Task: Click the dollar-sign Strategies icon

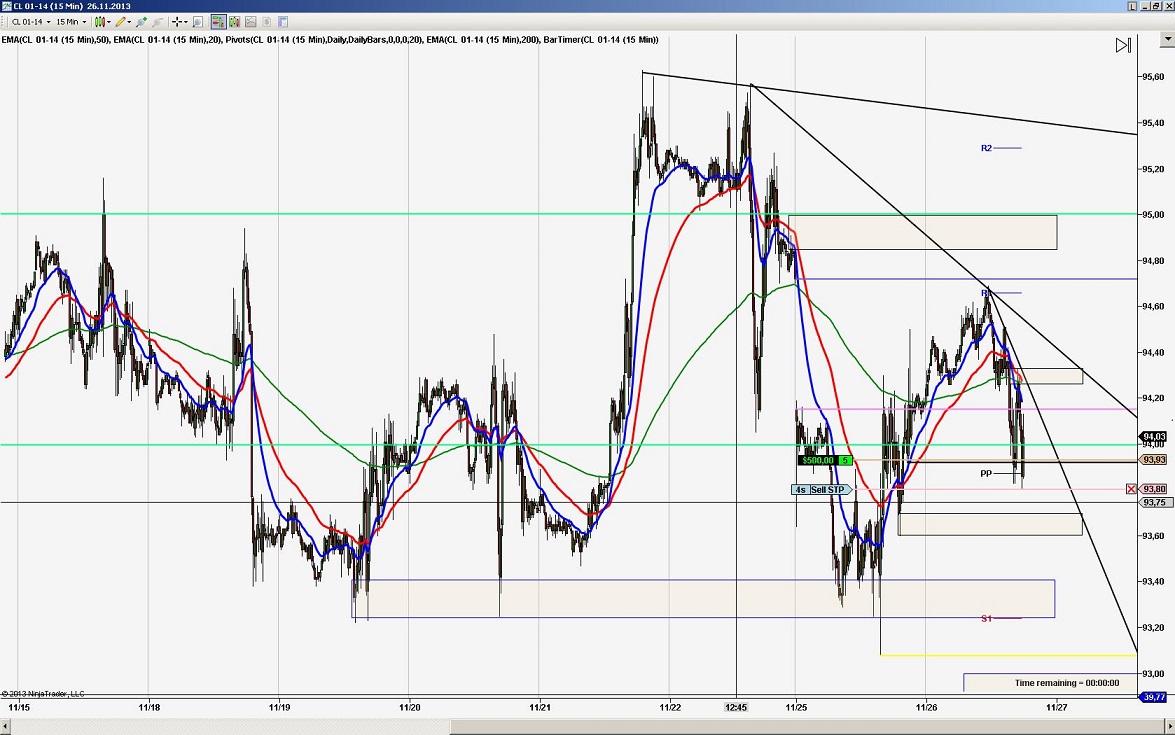Action: [265, 21]
